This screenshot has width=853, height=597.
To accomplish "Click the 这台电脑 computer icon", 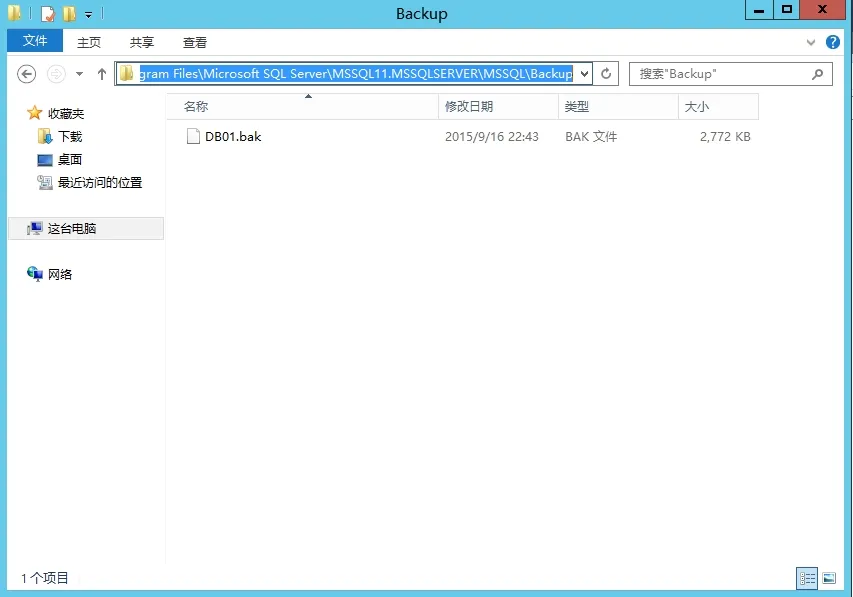I will (x=34, y=228).
